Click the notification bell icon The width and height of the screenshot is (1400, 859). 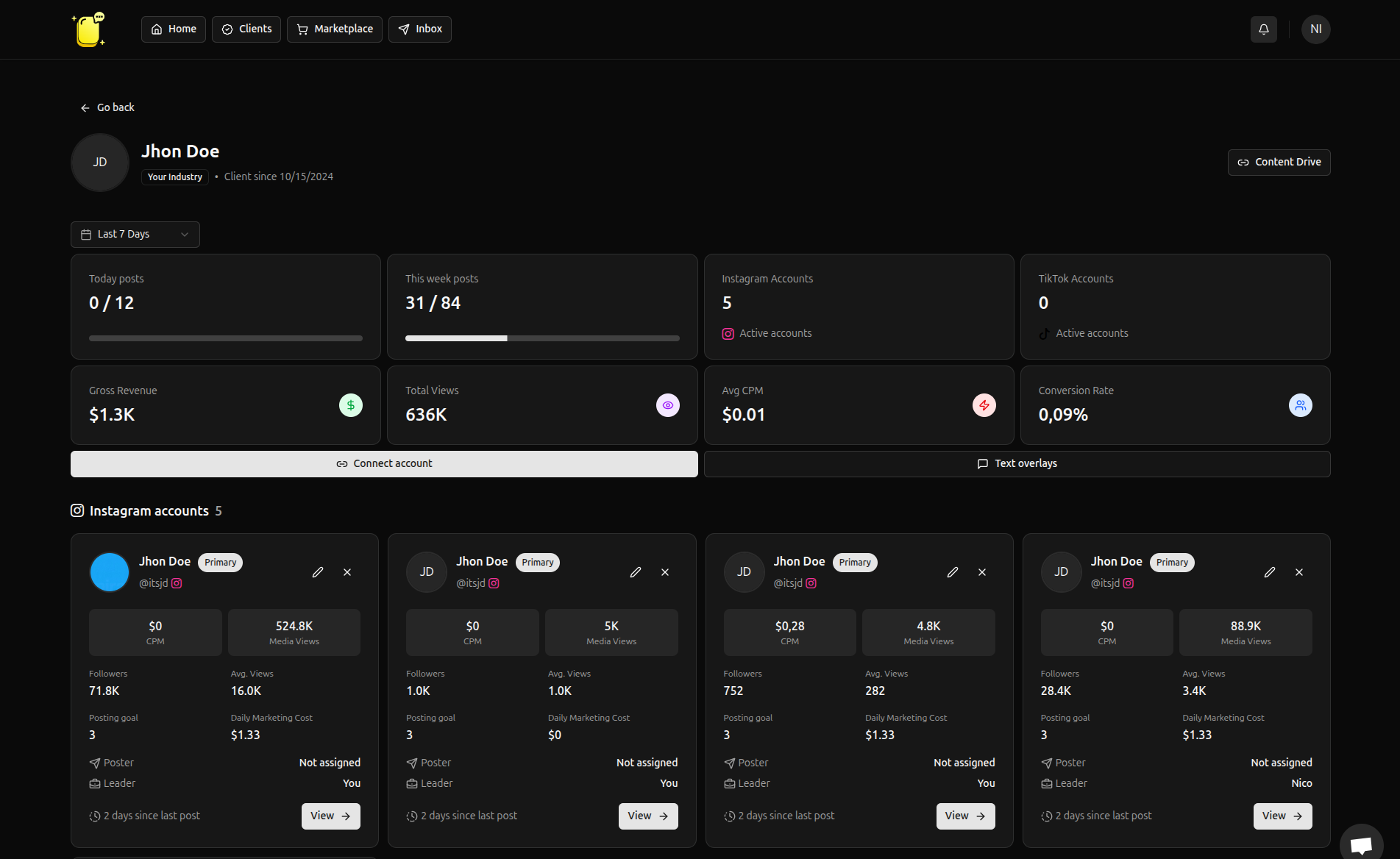tap(1263, 29)
